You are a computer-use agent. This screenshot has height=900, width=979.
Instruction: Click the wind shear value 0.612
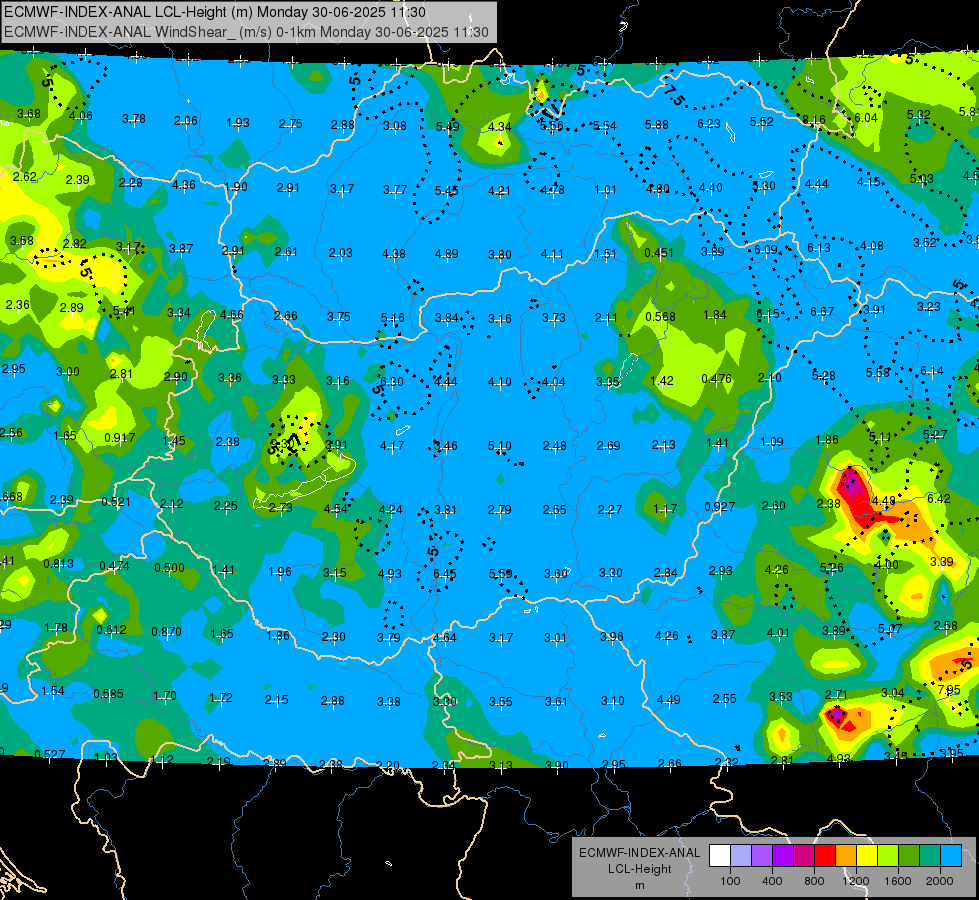coord(111,630)
